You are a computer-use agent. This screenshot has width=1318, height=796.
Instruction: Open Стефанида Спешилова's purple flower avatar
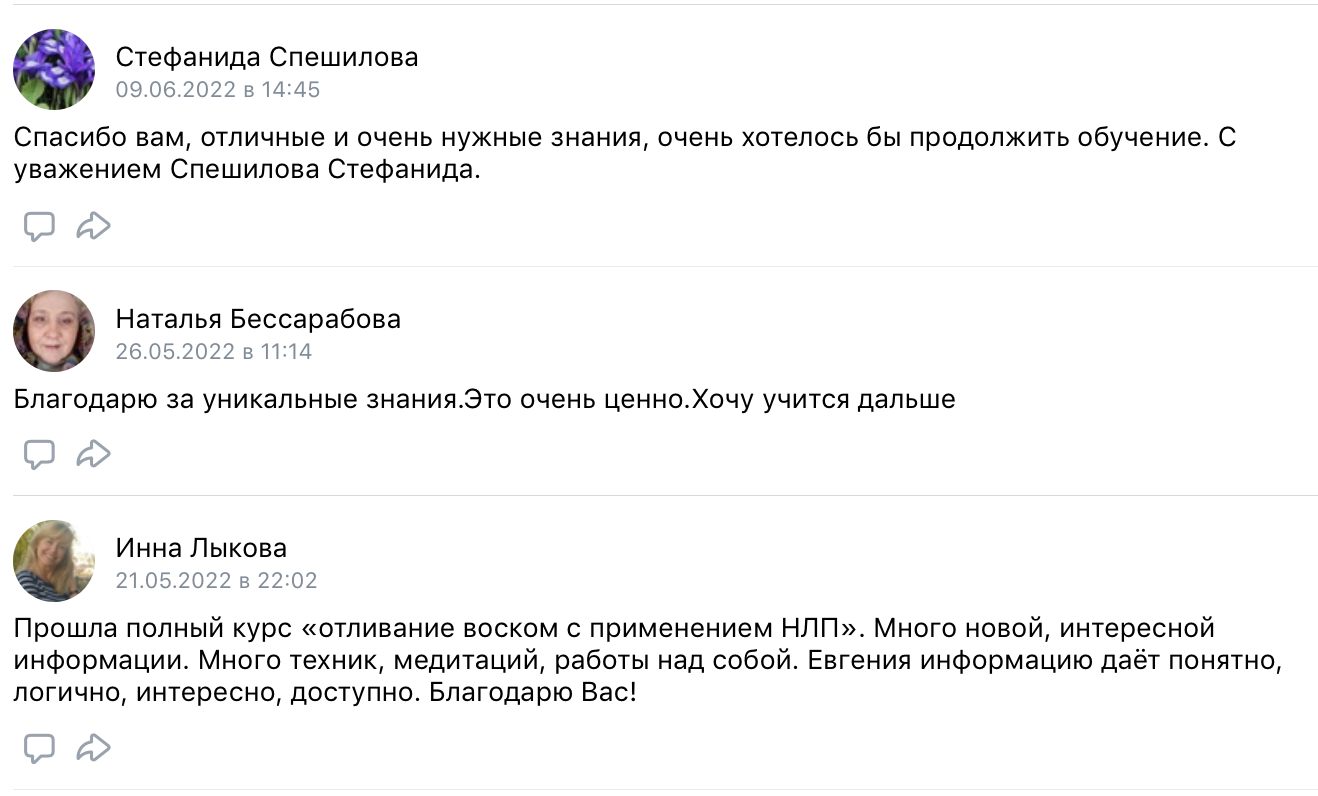[x=54, y=69]
